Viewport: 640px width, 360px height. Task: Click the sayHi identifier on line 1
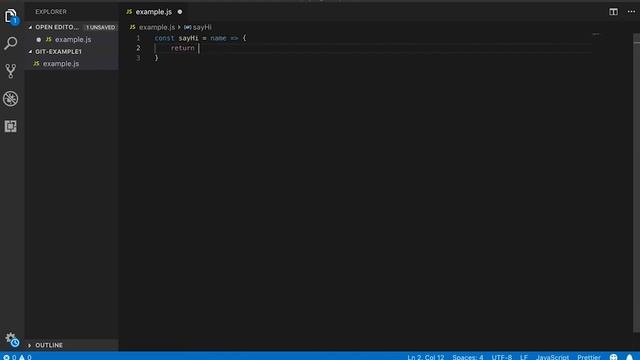coord(188,38)
